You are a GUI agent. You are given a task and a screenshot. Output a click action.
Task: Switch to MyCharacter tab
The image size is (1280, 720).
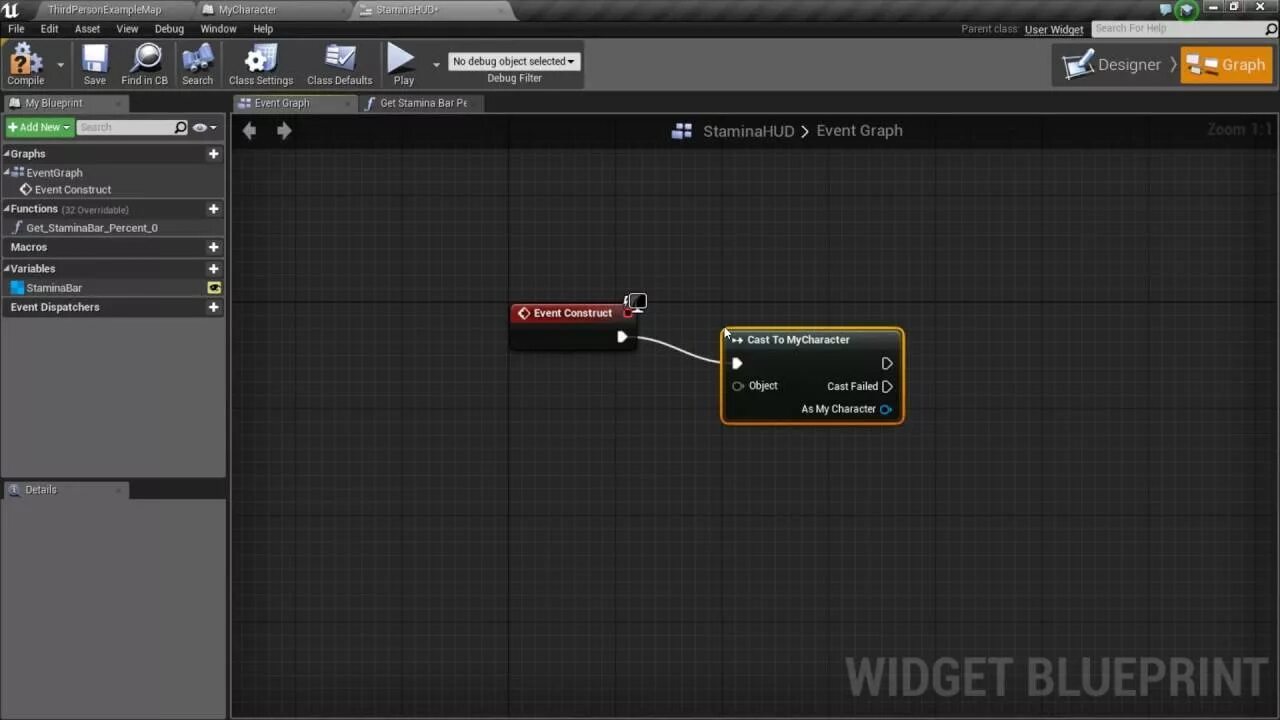pos(247,10)
